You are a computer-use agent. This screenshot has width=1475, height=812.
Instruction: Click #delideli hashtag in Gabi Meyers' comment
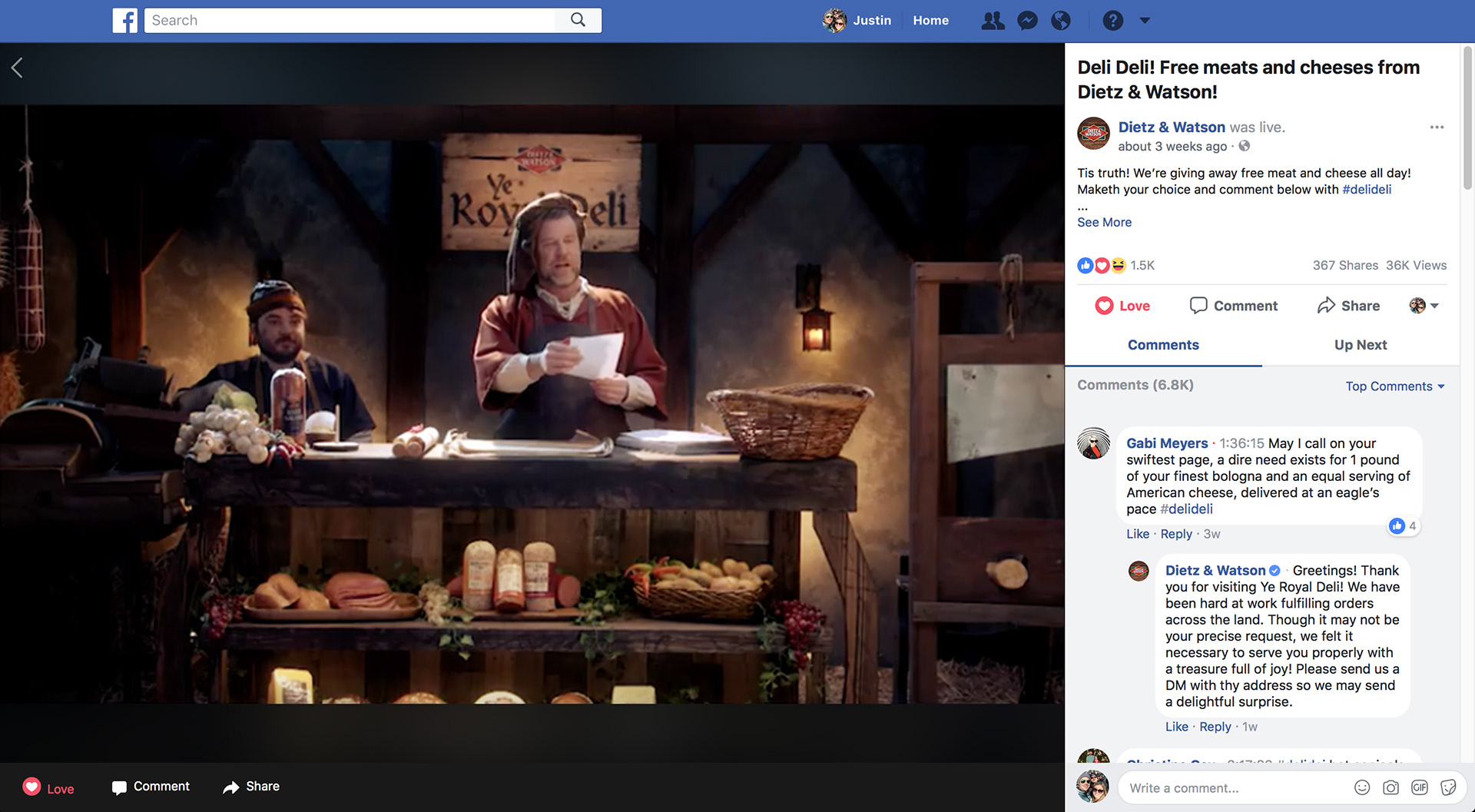coord(1186,509)
